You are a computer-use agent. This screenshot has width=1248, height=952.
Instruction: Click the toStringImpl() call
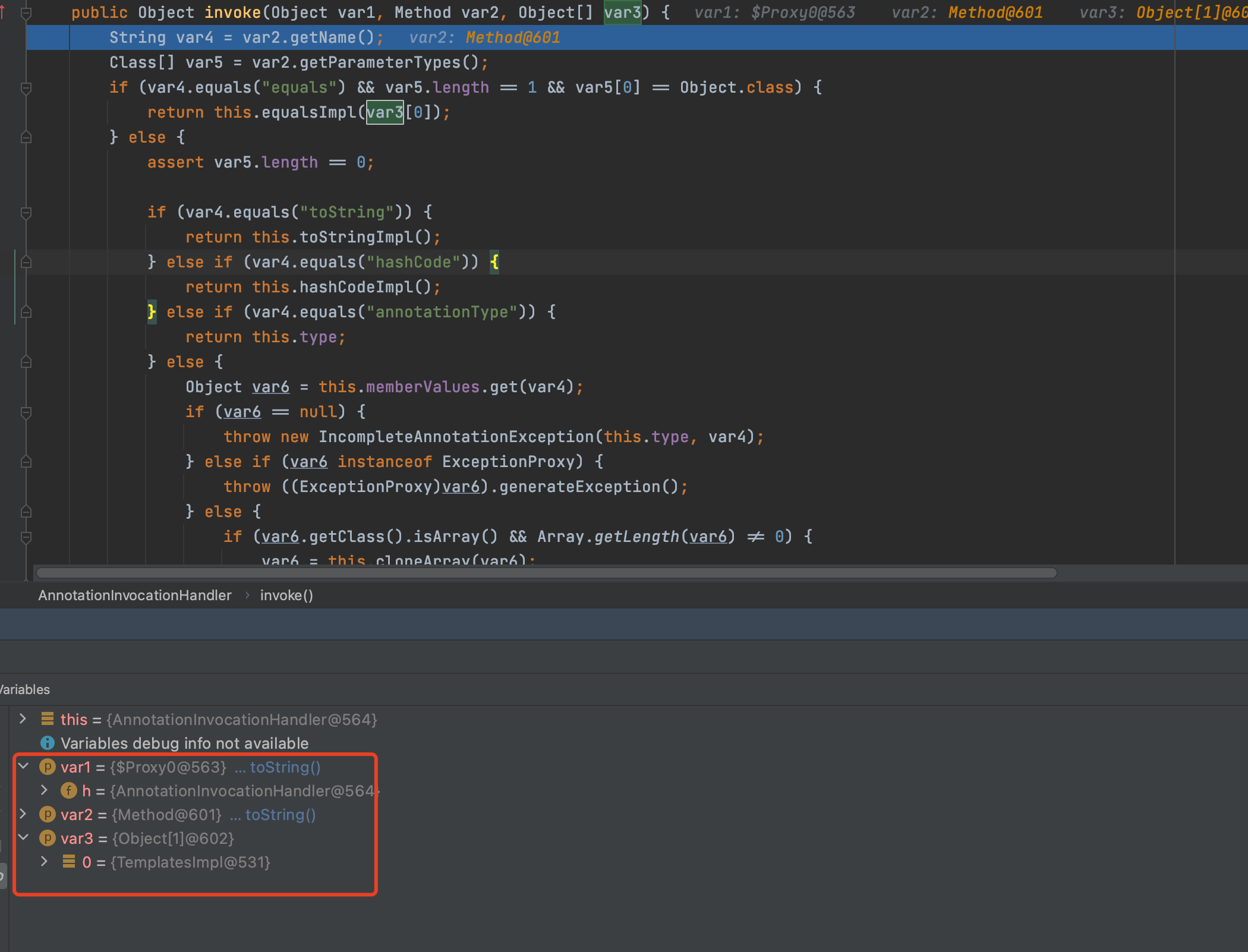(x=365, y=237)
